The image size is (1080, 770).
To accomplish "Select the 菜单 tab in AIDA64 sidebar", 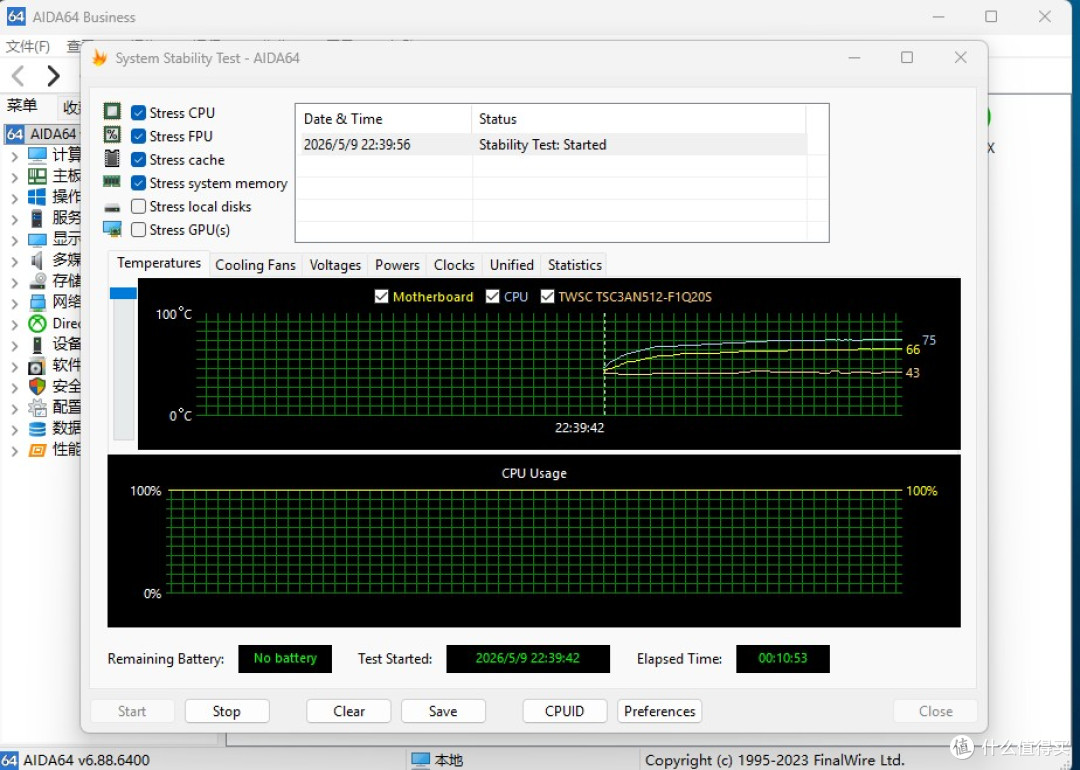I will [x=22, y=106].
